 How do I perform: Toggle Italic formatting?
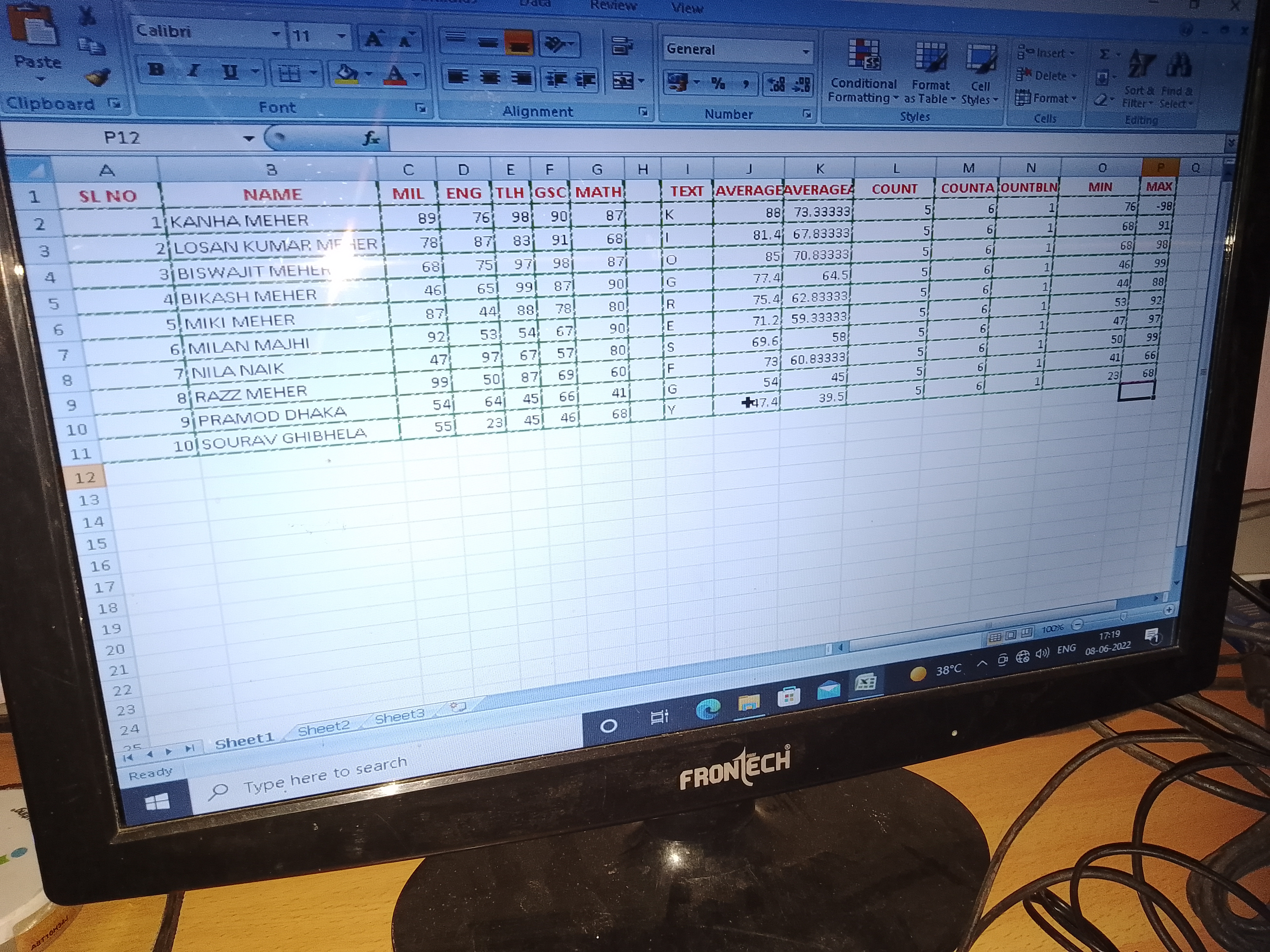(x=194, y=70)
